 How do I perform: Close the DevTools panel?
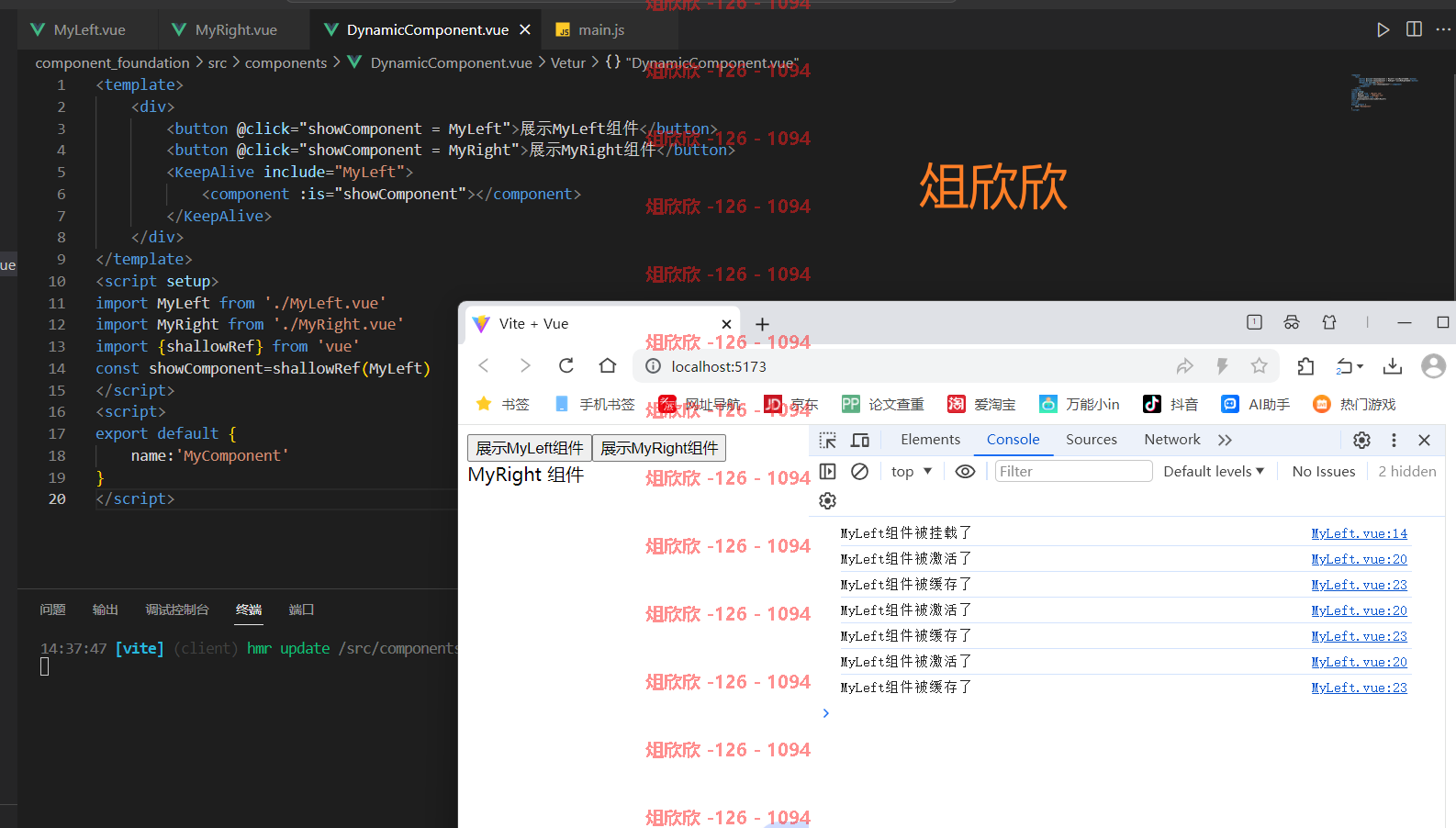(1424, 440)
